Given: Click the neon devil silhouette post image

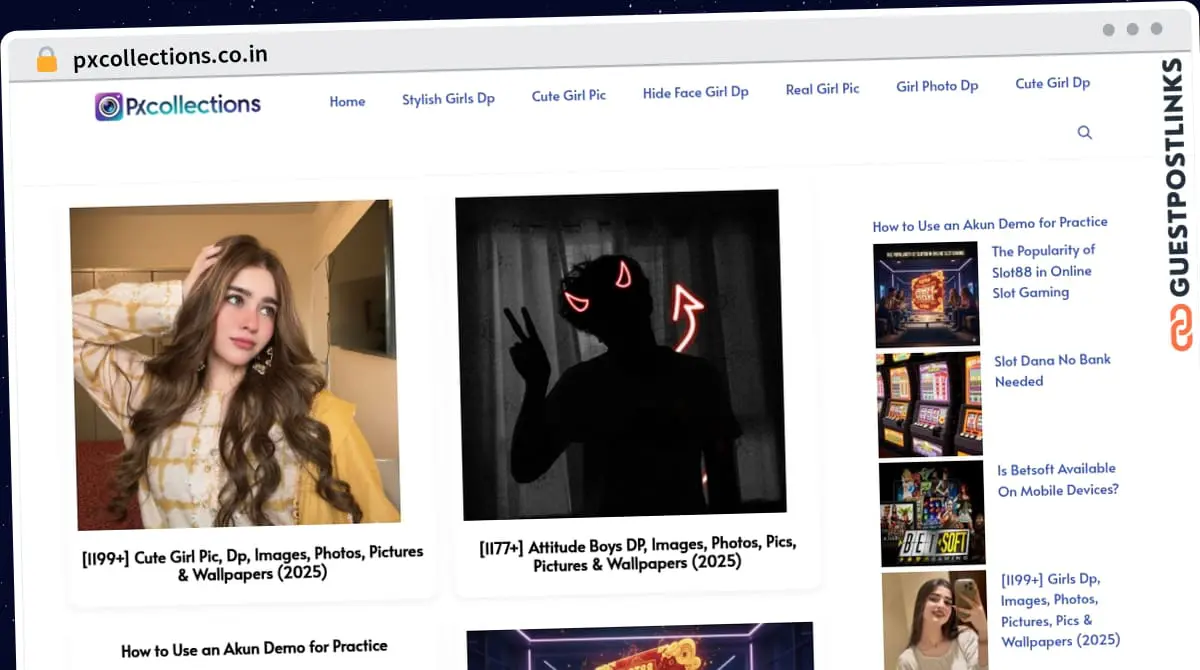Looking at the screenshot, I should click(x=619, y=353).
